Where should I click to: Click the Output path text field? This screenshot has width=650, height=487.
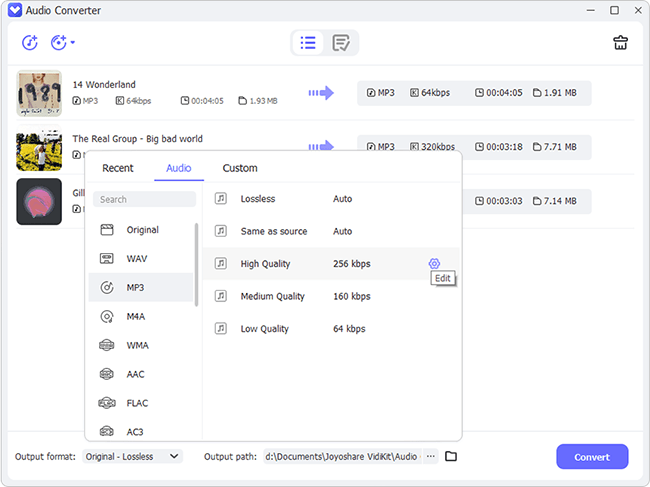point(342,456)
